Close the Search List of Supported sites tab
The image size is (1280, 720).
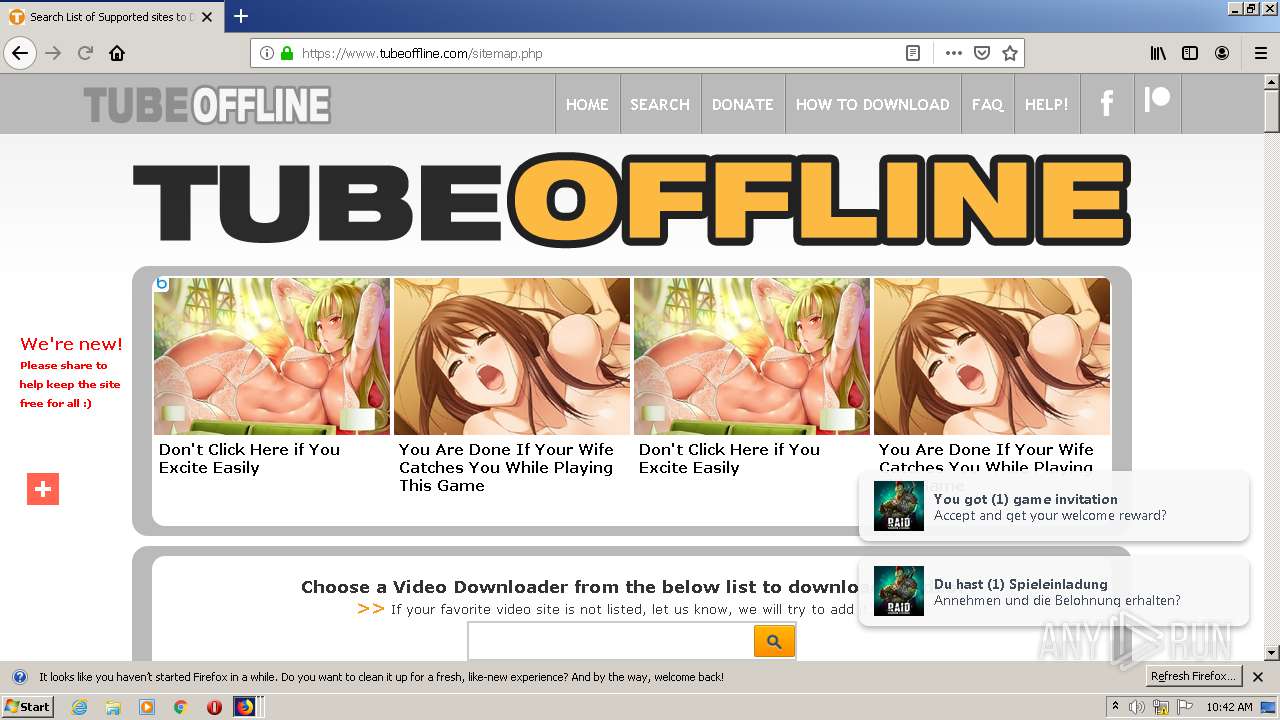tap(207, 17)
